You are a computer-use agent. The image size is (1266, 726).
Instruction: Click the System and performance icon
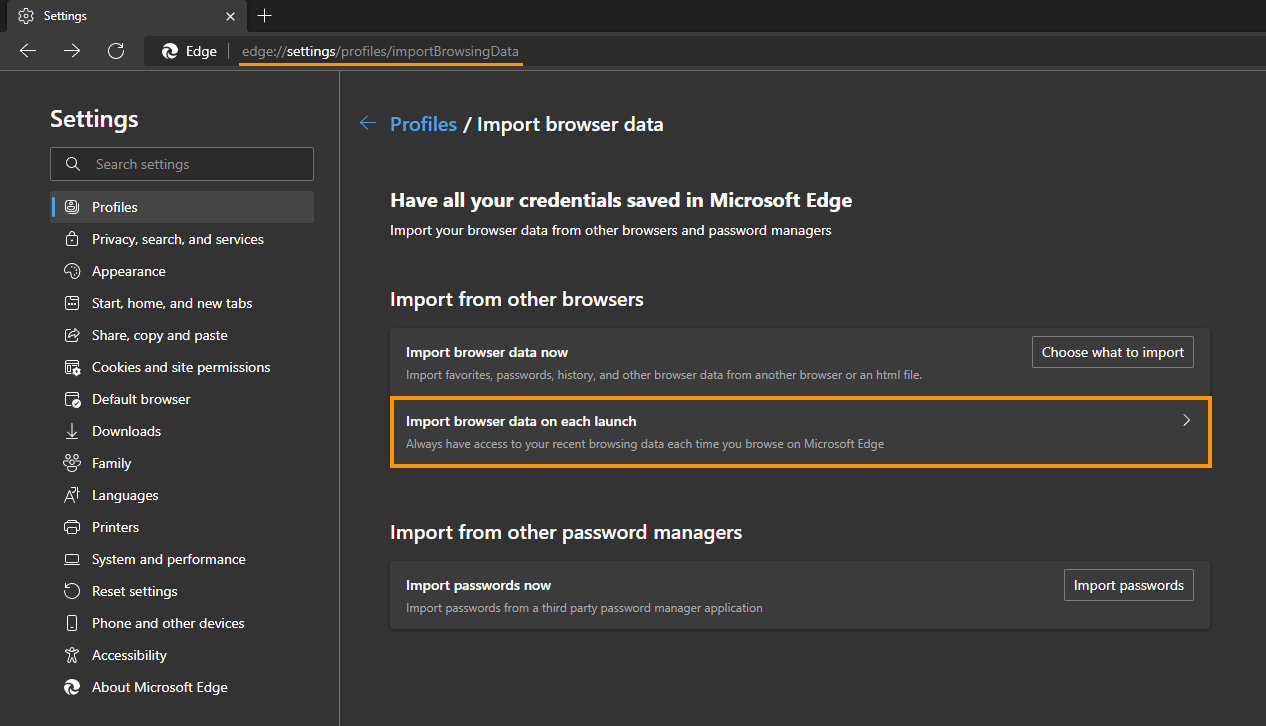(72, 559)
